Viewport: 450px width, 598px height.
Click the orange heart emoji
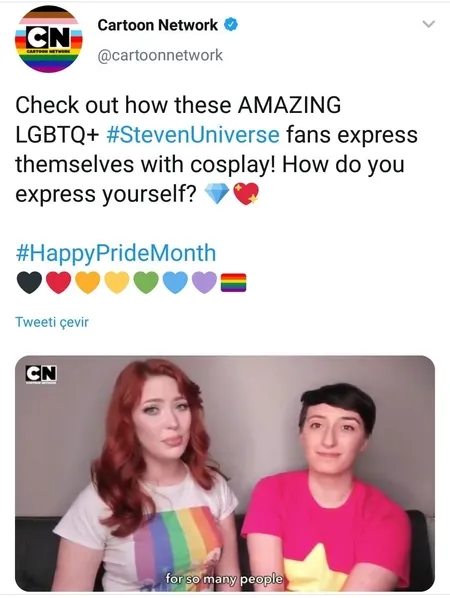point(88,283)
